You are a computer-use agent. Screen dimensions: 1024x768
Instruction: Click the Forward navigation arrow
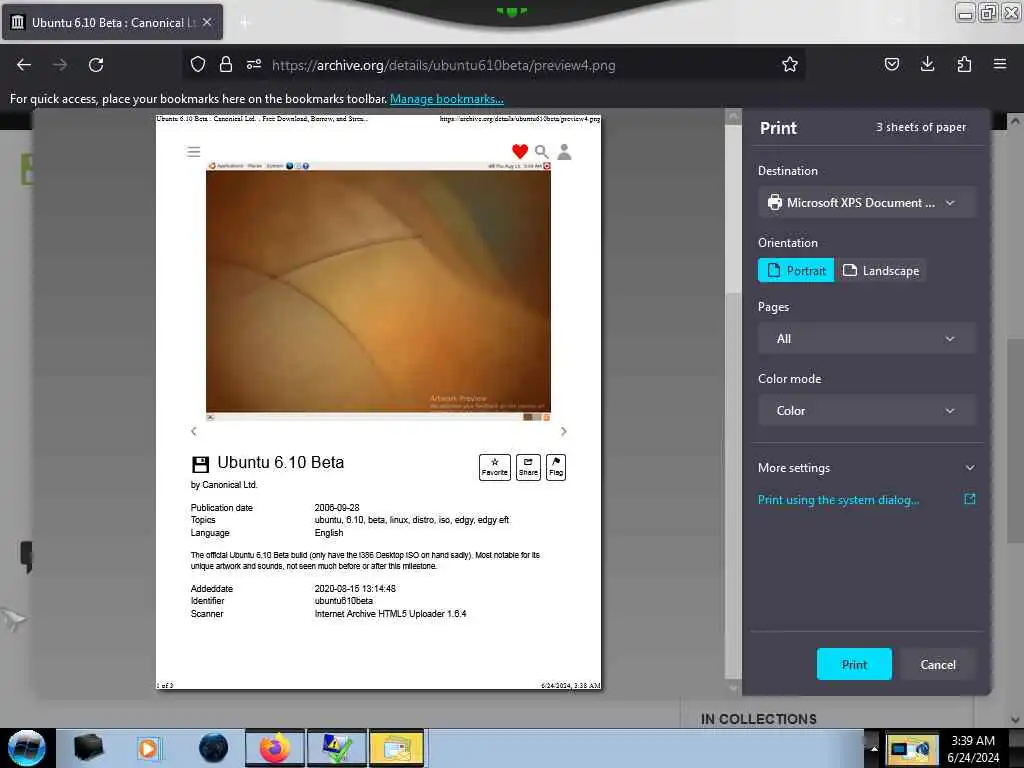[x=59, y=65]
